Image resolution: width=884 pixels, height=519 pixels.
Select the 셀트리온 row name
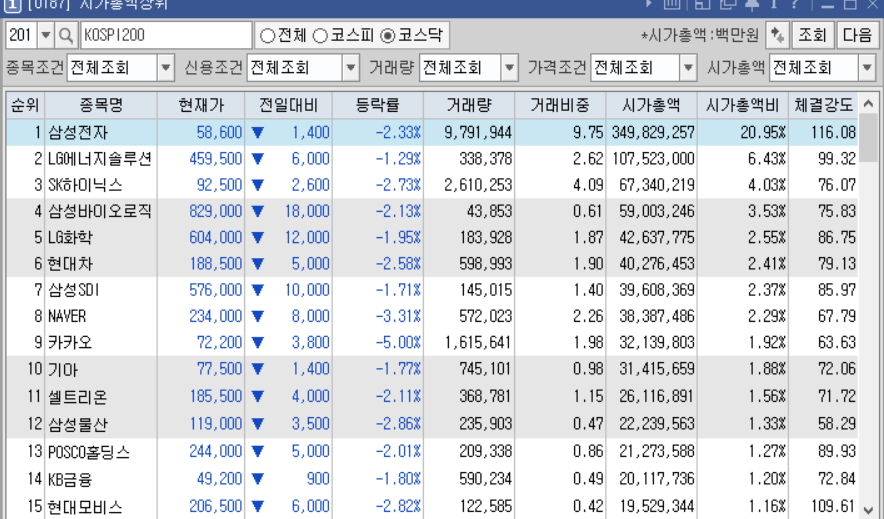tap(77, 397)
